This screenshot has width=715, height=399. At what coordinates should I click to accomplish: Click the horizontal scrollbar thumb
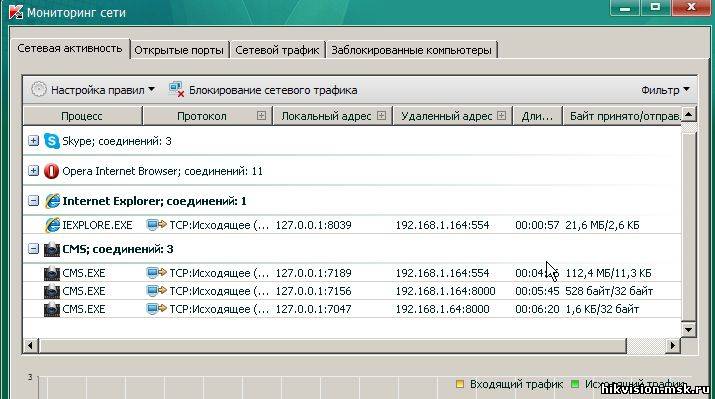click(x=333, y=345)
